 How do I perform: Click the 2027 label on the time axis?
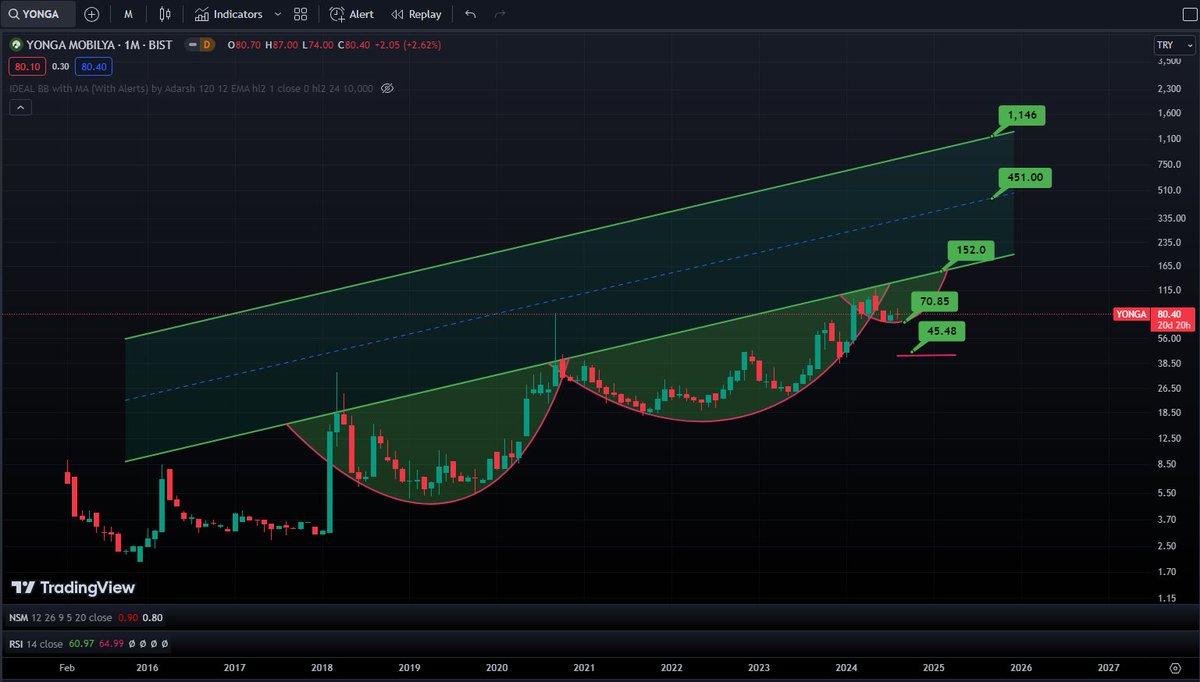point(1108,666)
